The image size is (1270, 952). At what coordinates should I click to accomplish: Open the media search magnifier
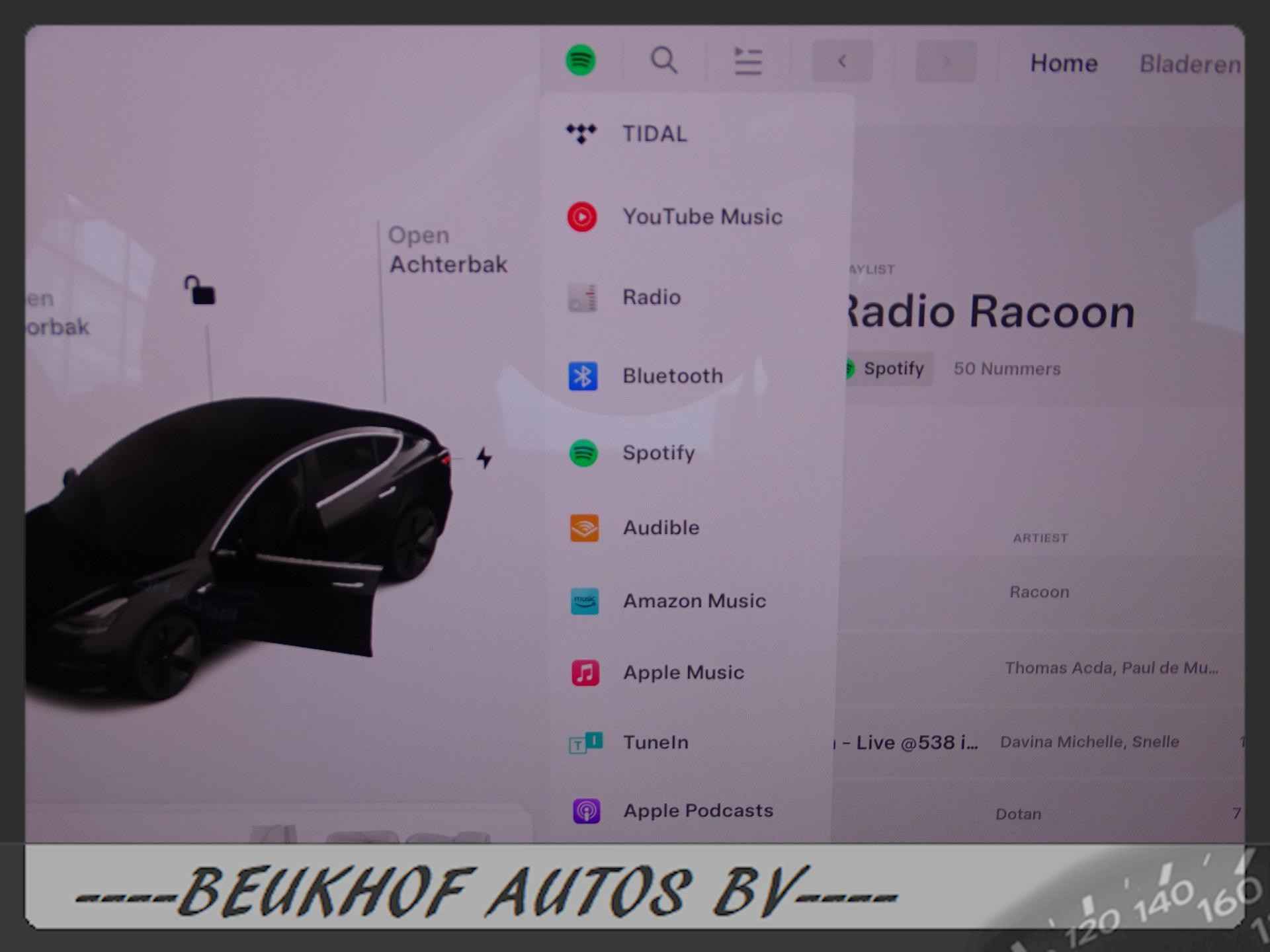(x=663, y=60)
